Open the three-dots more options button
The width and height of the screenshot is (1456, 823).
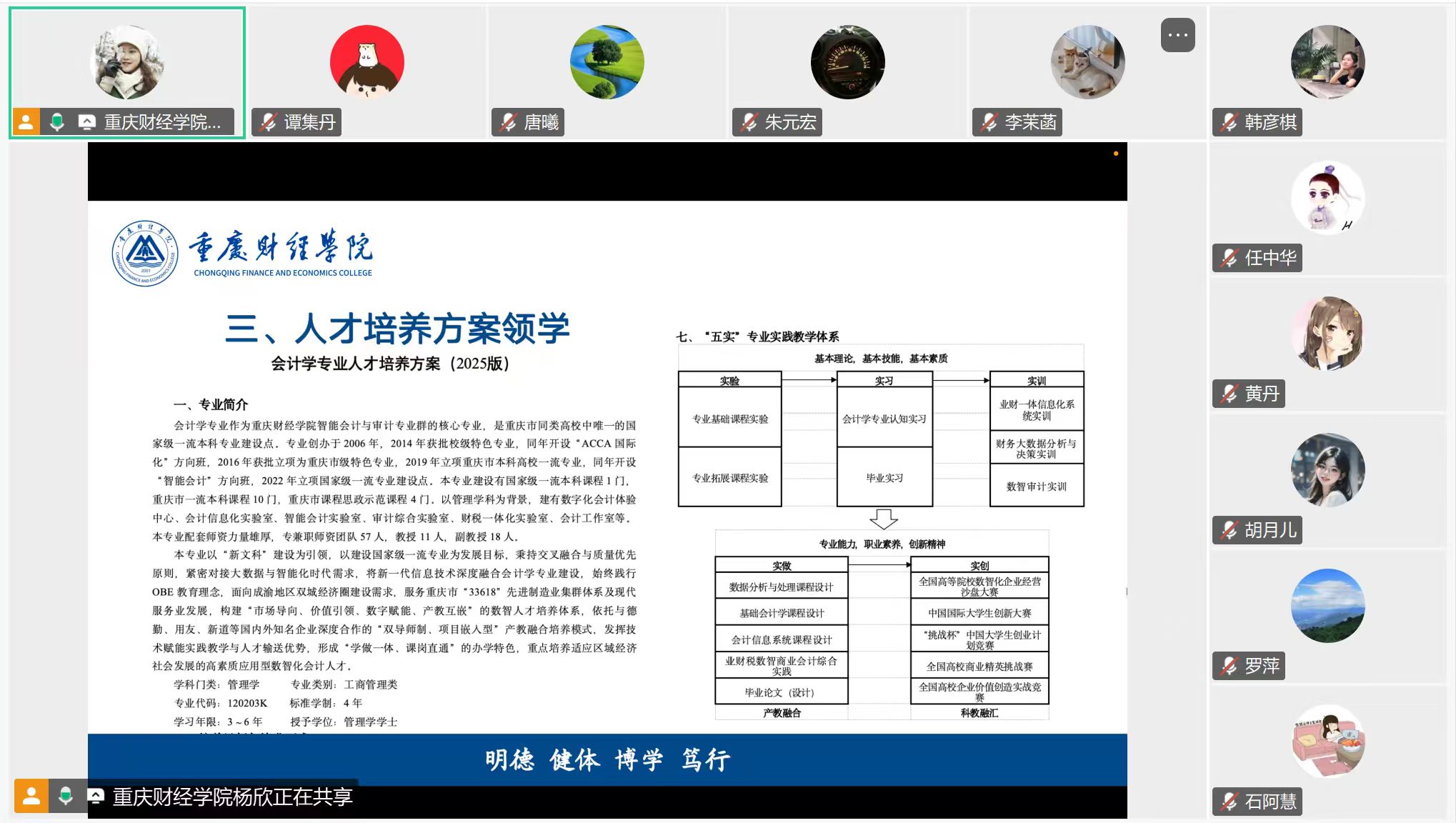(1177, 35)
